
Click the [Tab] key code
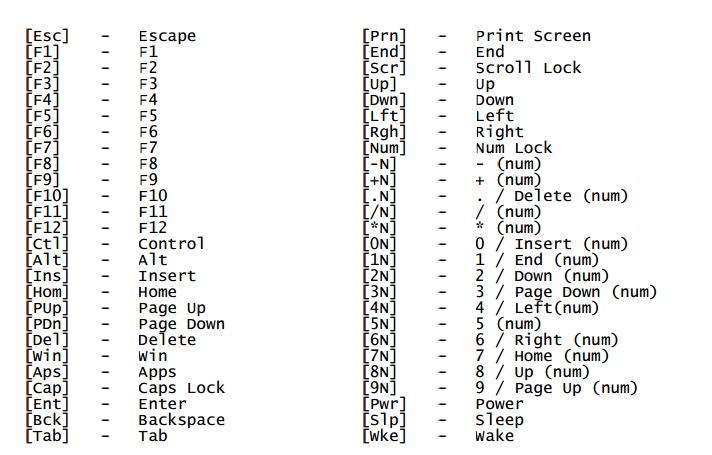(47, 436)
